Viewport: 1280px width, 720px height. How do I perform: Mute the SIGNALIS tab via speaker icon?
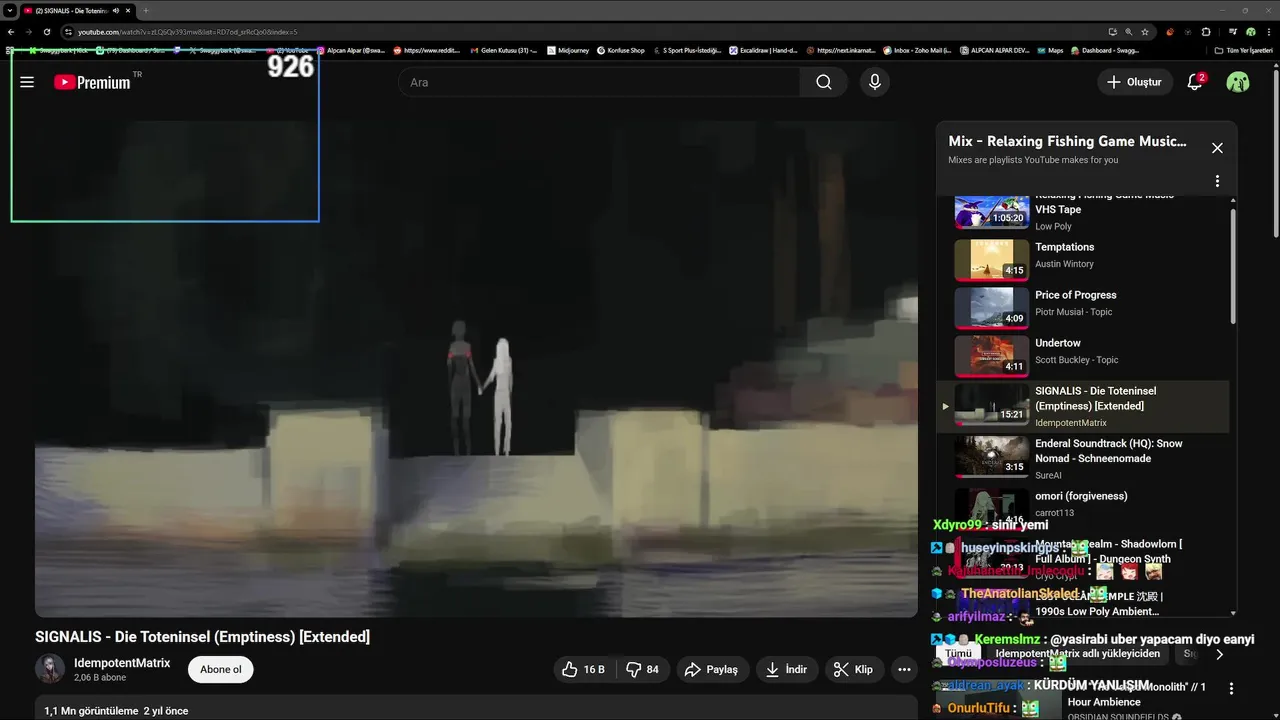tap(116, 10)
